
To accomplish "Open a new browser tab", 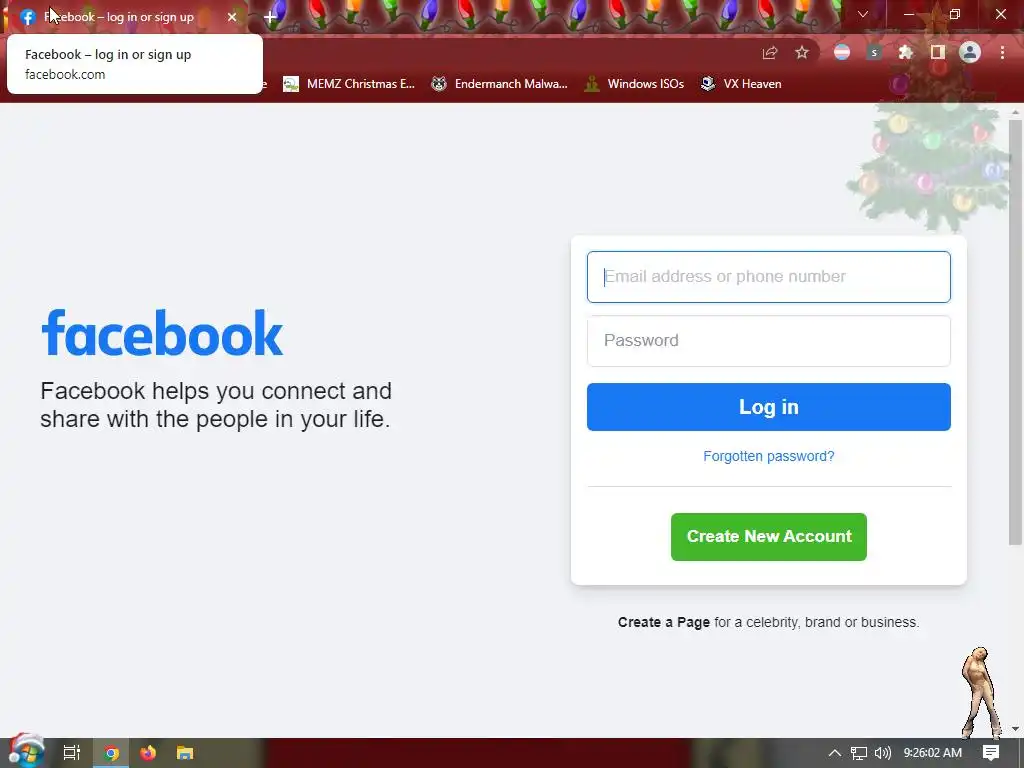I will tap(270, 17).
